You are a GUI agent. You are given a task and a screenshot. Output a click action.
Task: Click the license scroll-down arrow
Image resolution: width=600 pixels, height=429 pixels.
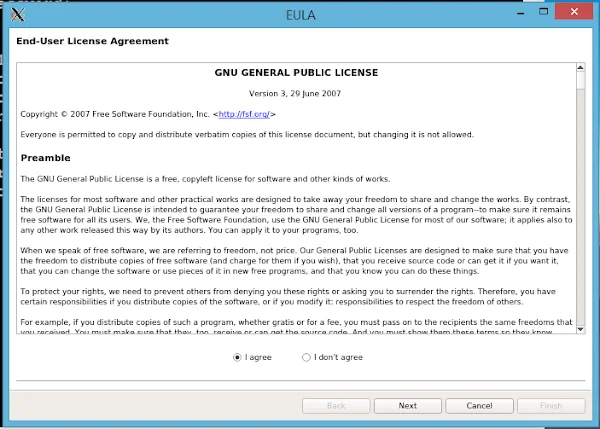580,329
